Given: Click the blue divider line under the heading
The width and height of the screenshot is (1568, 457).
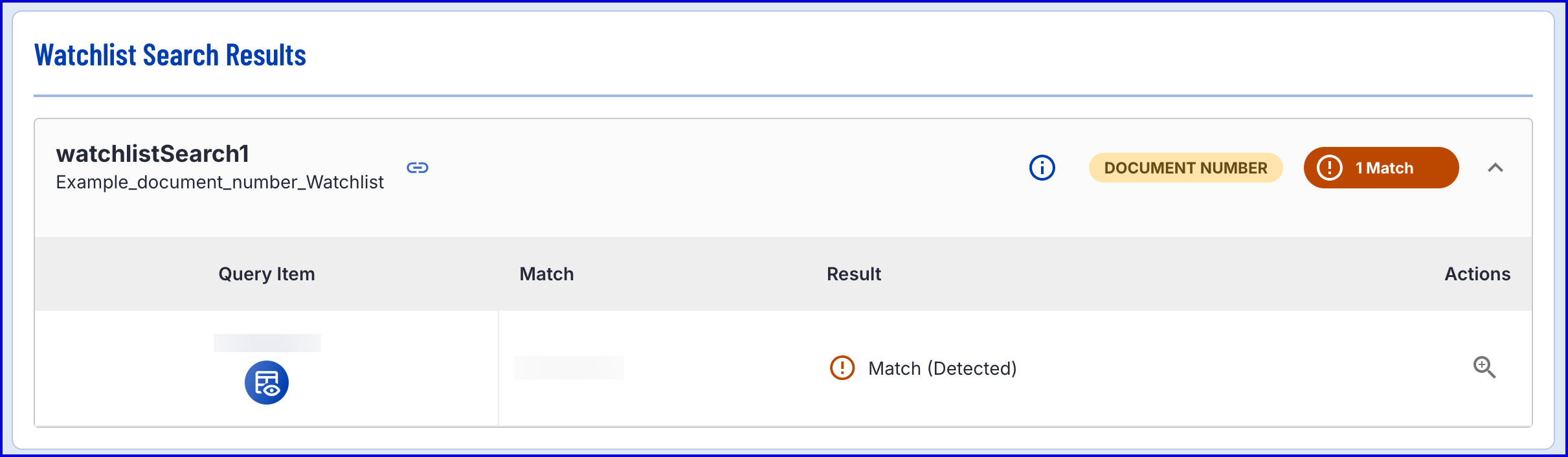Looking at the screenshot, I should [x=783, y=96].
